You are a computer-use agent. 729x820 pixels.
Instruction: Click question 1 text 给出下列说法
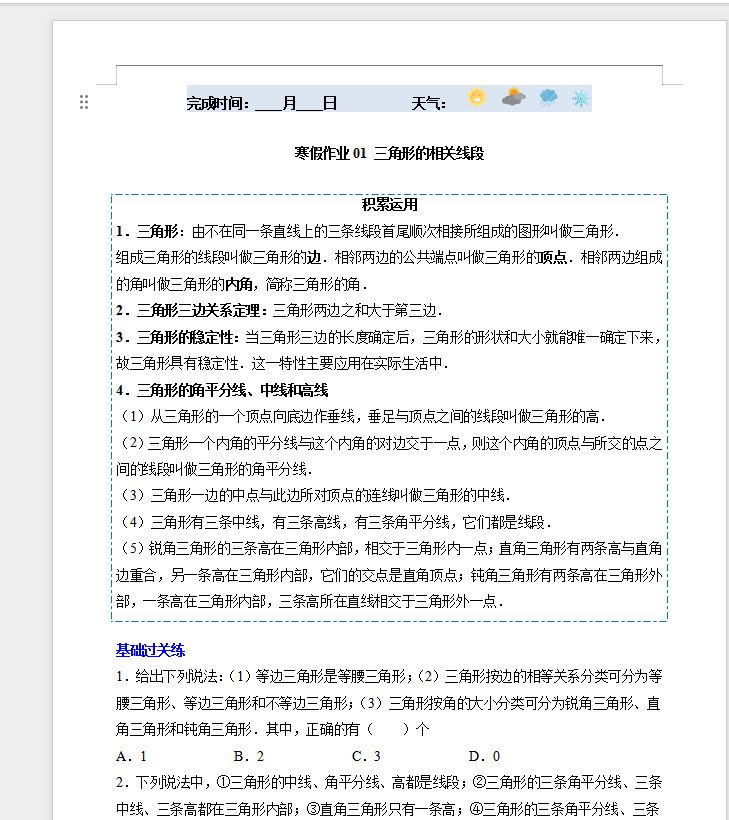coord(389,676)
